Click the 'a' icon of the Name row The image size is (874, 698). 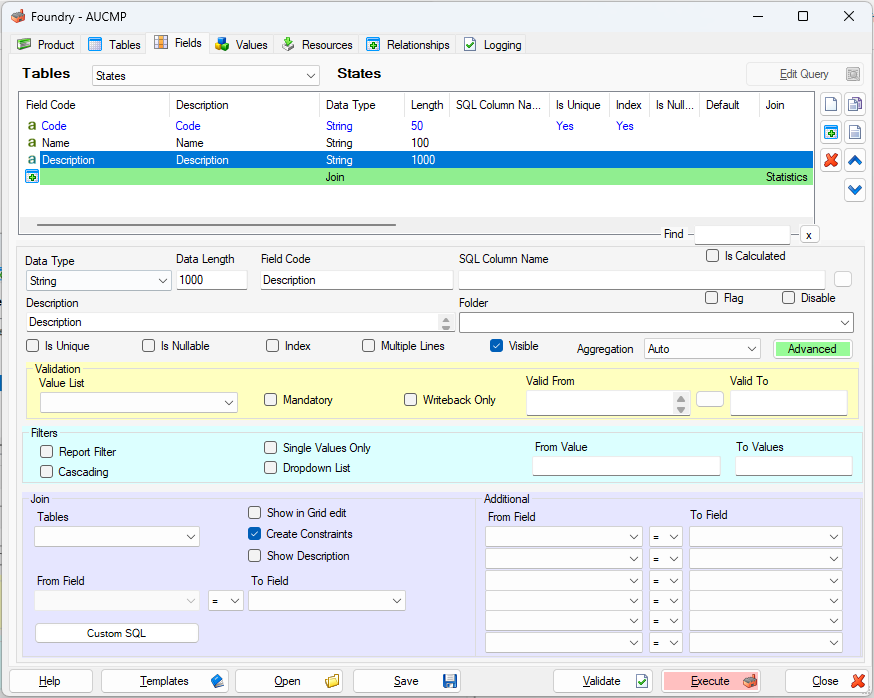[32, 143]
